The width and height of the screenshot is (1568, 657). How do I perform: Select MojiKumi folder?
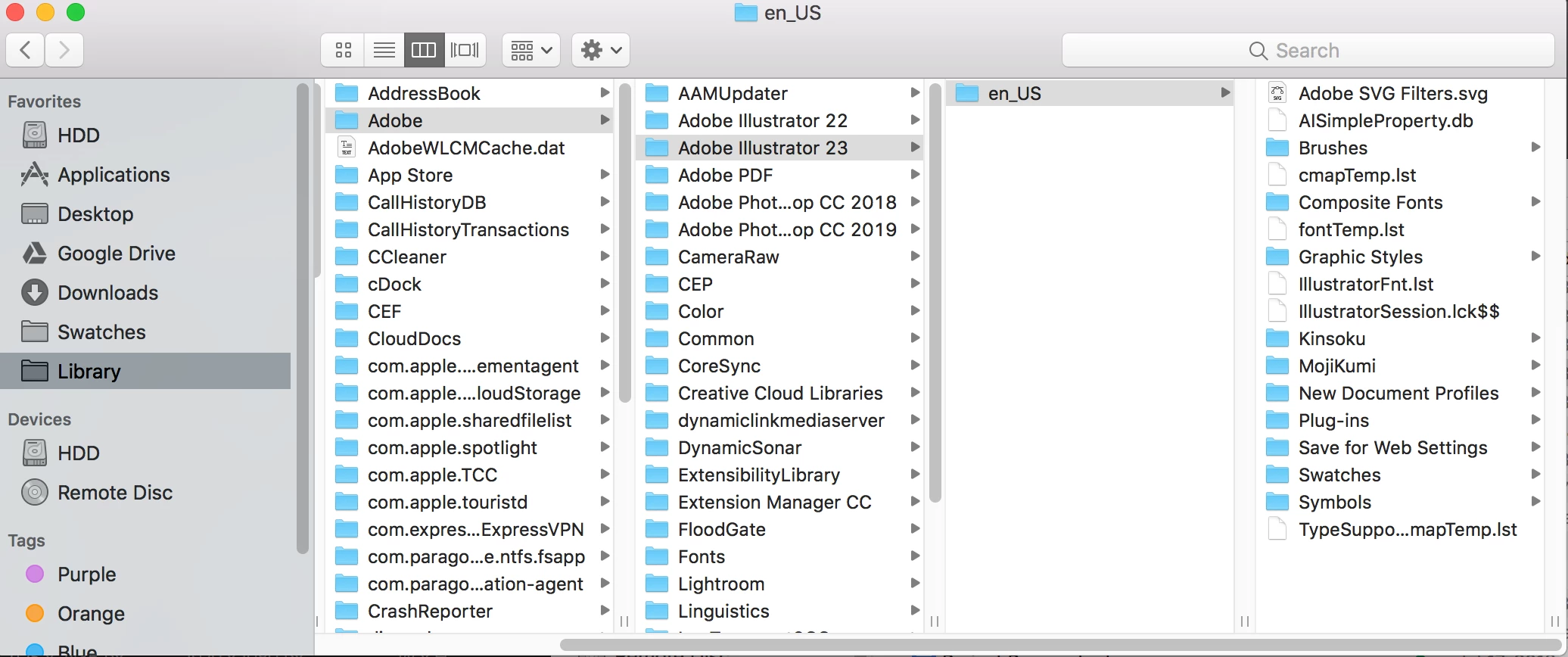(x=1400, y=366)
